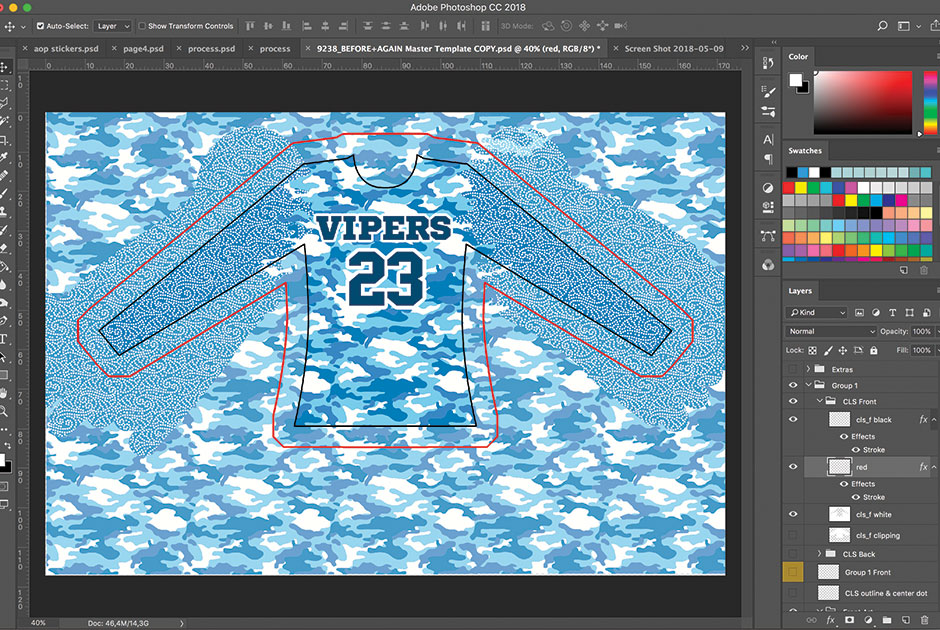
Task: Select the Eyedropper tool
Action: point(4,158)
